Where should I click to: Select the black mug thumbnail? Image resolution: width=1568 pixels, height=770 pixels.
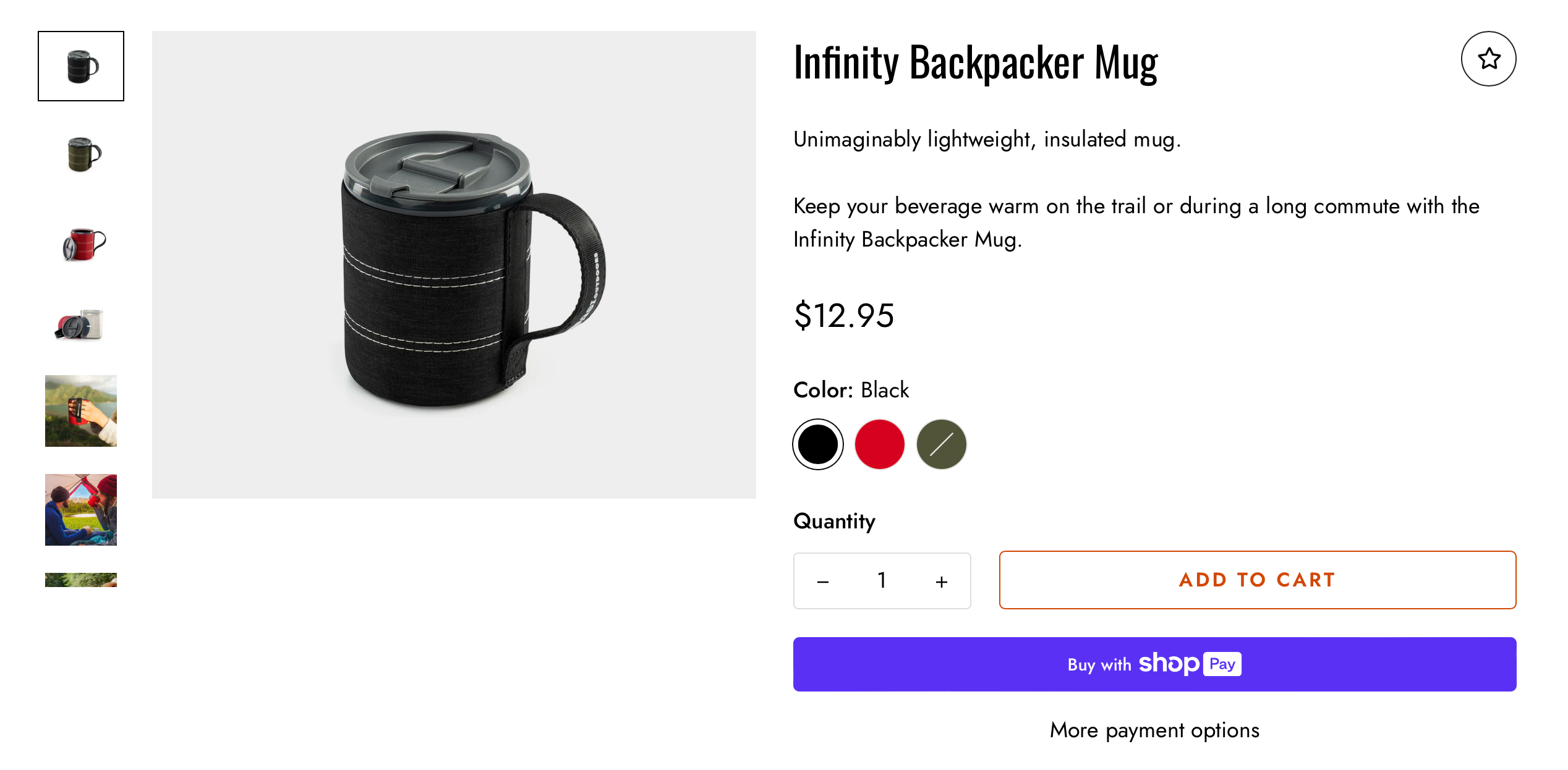pos(81,66)
